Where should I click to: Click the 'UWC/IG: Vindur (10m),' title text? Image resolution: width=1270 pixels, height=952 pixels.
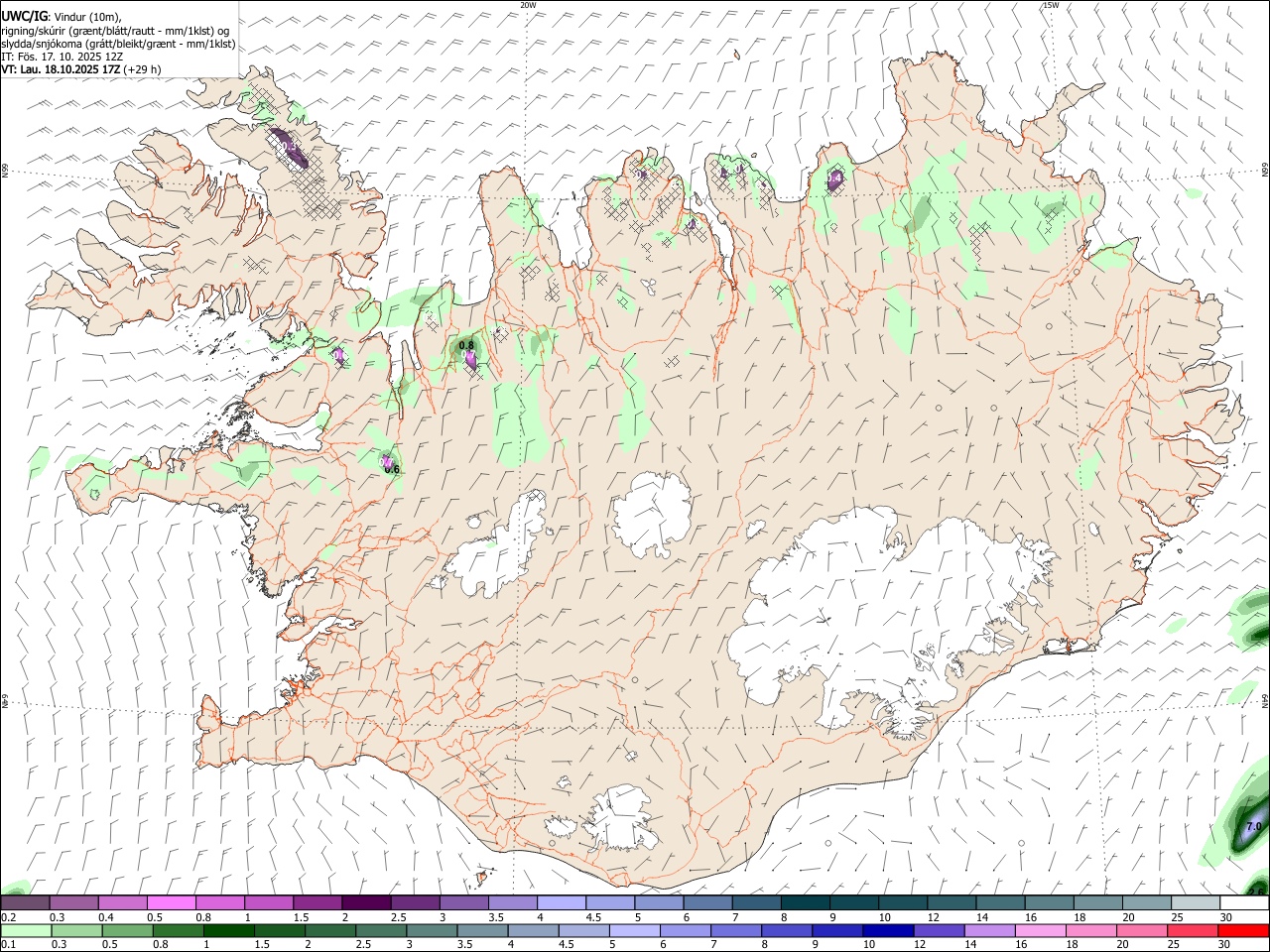tap(60, 16)
